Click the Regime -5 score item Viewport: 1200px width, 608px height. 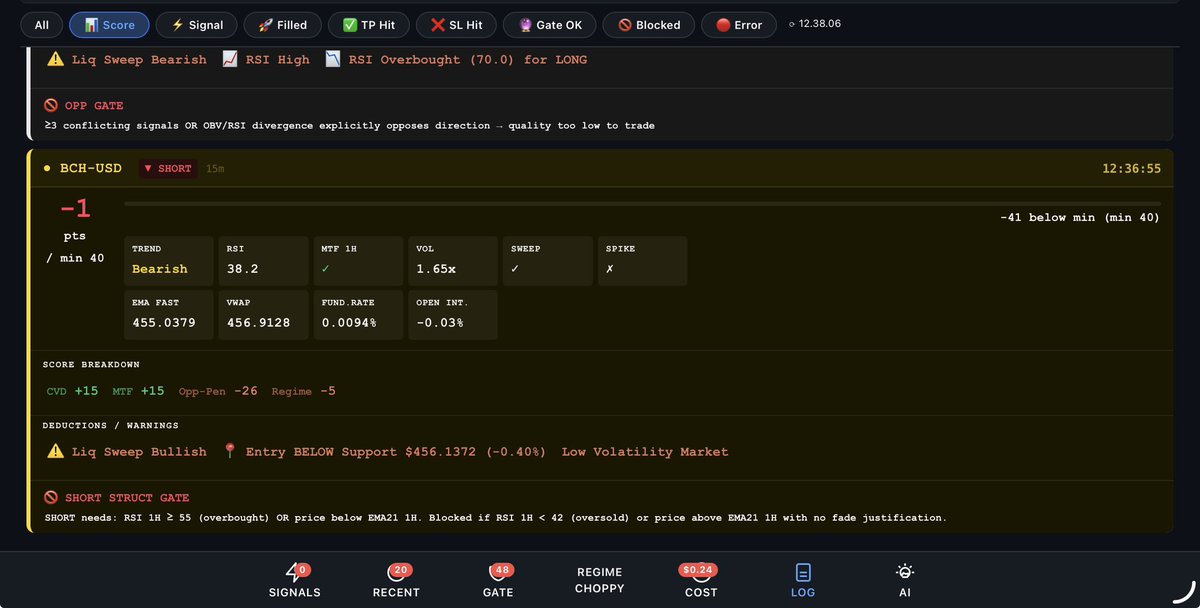pyautogui.click(x=304, y=391)
